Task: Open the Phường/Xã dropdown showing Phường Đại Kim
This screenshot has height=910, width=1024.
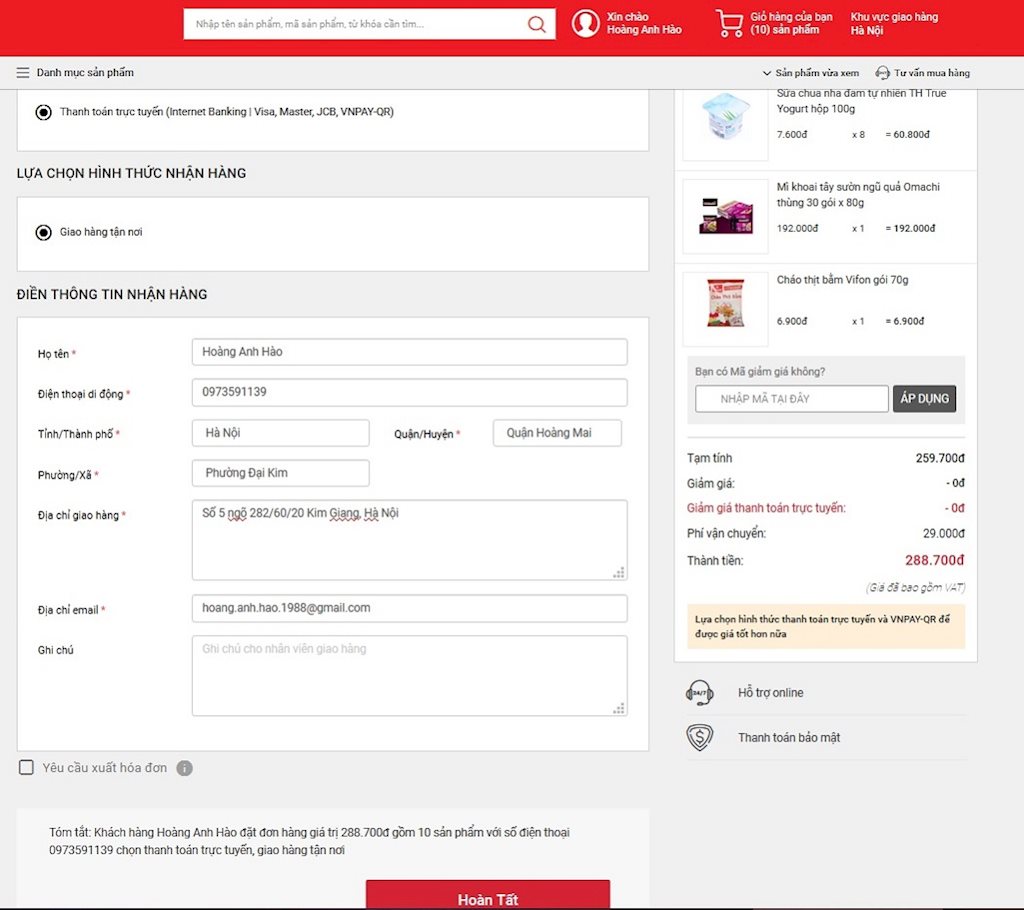Action: tap(280, 473)
